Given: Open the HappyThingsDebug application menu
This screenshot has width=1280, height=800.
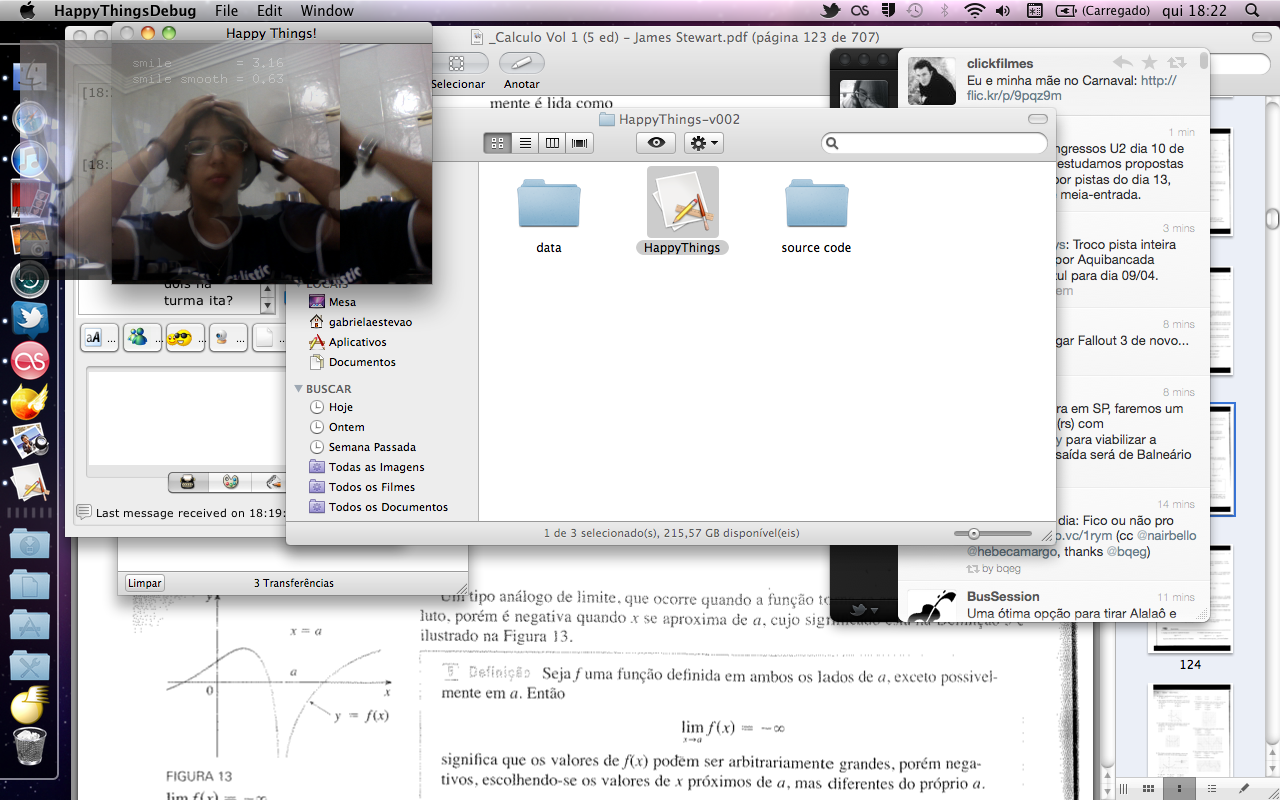Looking at the screenshot, I should pos(125,11).
